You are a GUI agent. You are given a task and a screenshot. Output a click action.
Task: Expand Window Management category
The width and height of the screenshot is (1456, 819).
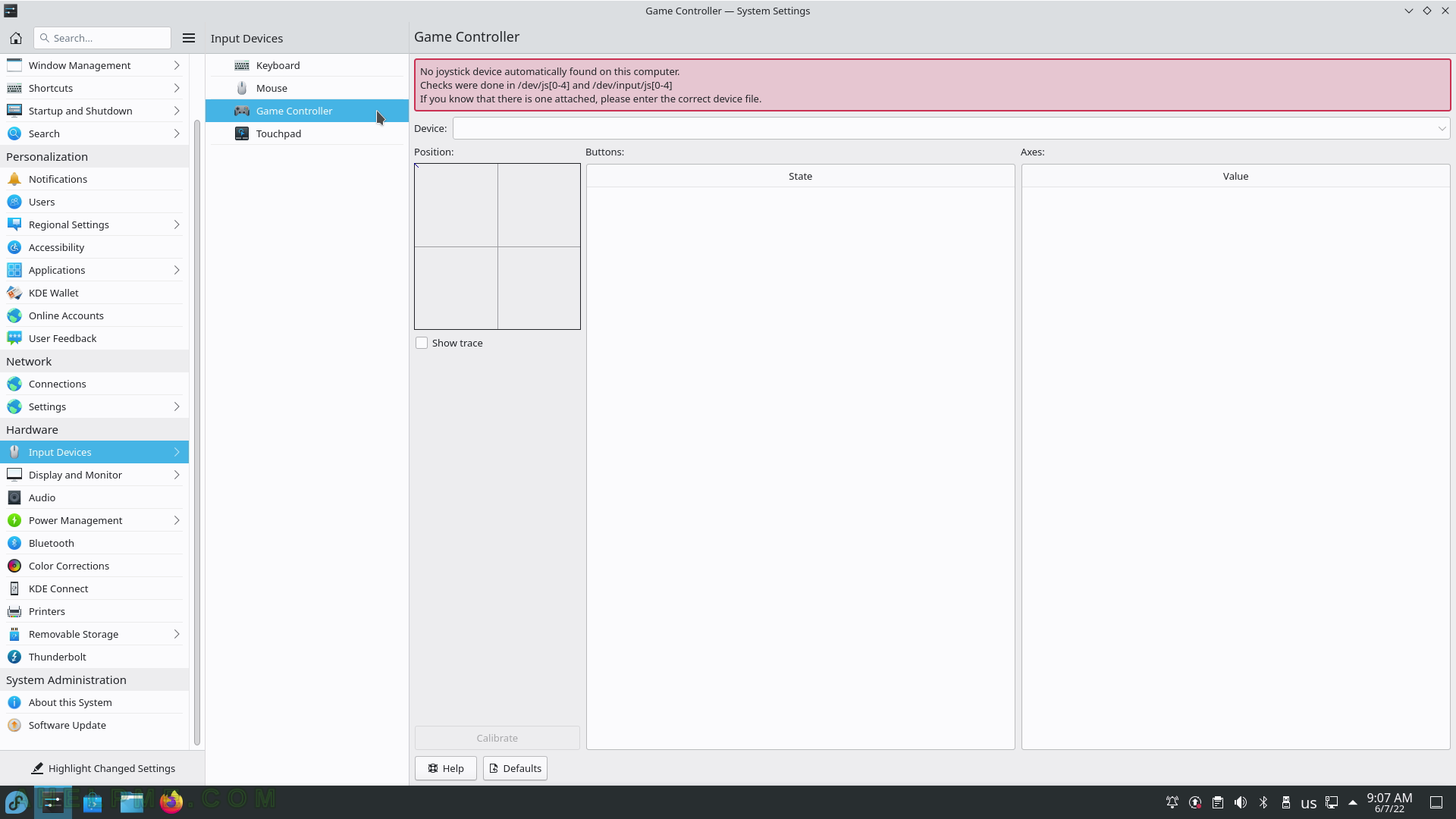pyautogui.click(x=94, y=65)
